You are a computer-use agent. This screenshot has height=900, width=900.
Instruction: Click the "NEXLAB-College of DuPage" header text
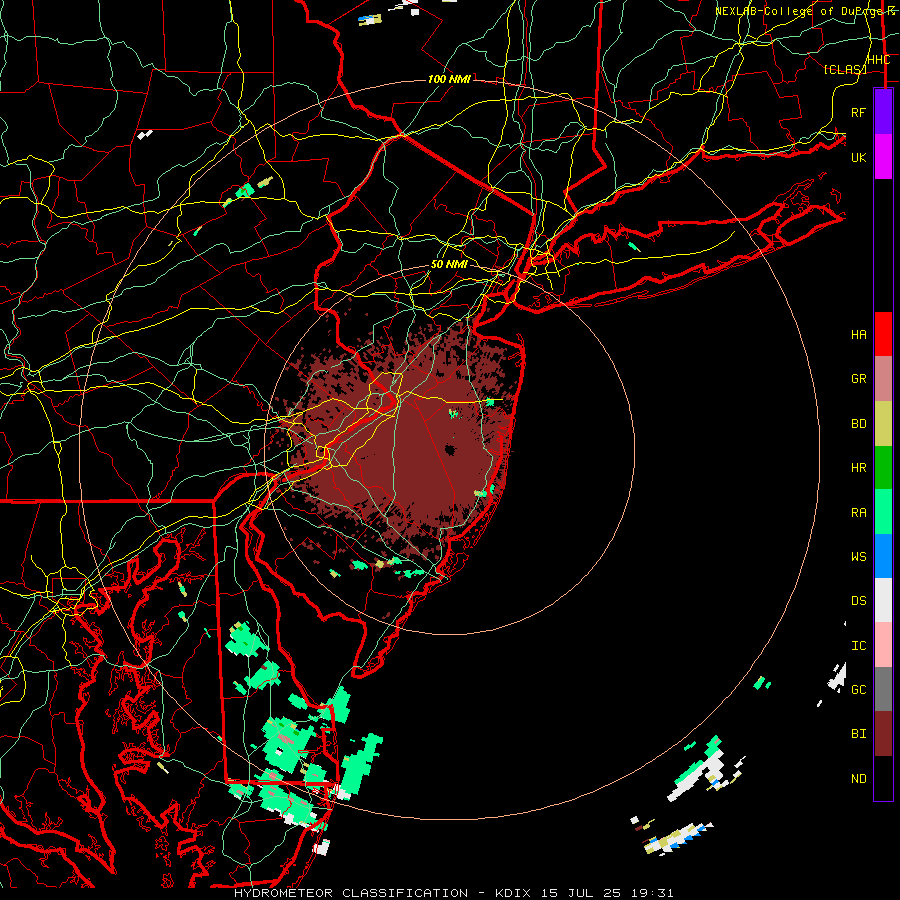pos(799,11)
